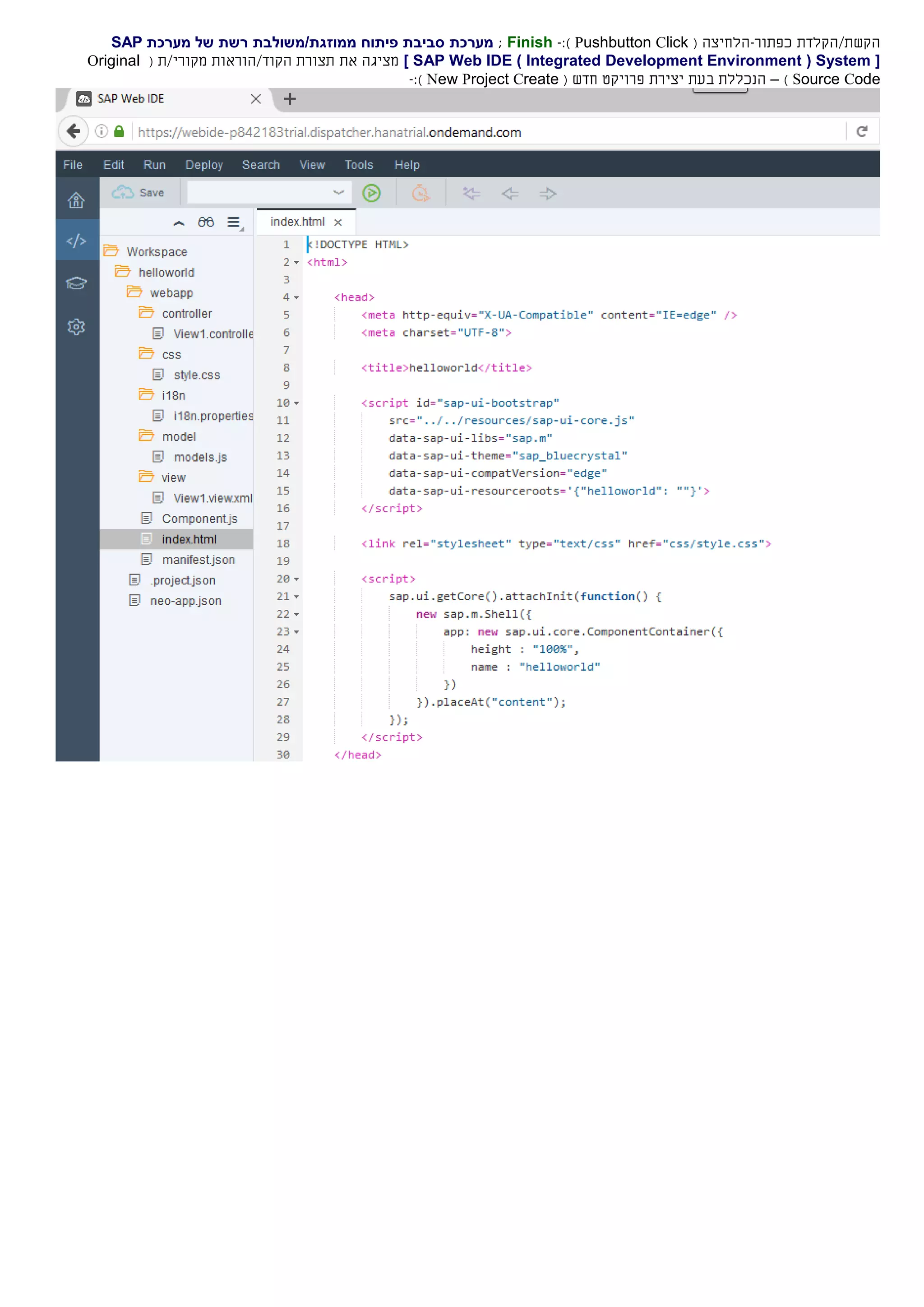Image resolution: width=924 pixels, height=1307 pixels.
Task: Open the Help menu
Action: point(407,165)
